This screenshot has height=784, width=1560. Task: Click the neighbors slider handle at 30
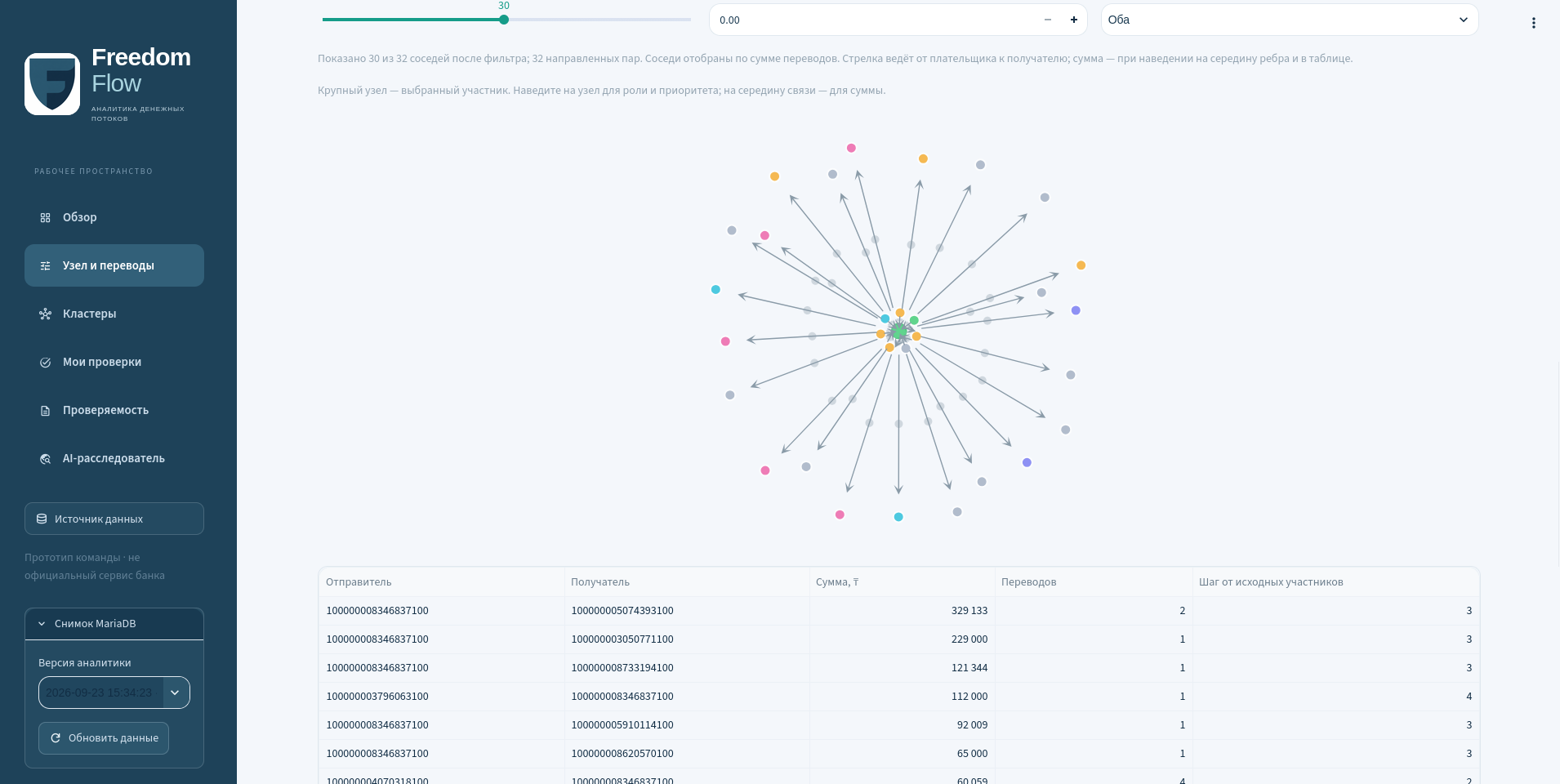click(x=504, y=20)
